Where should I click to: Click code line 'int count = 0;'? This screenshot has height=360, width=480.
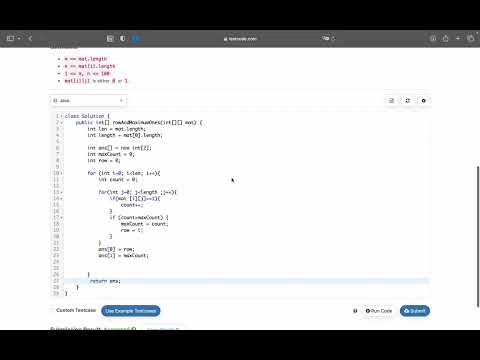[x=118, y=180]
